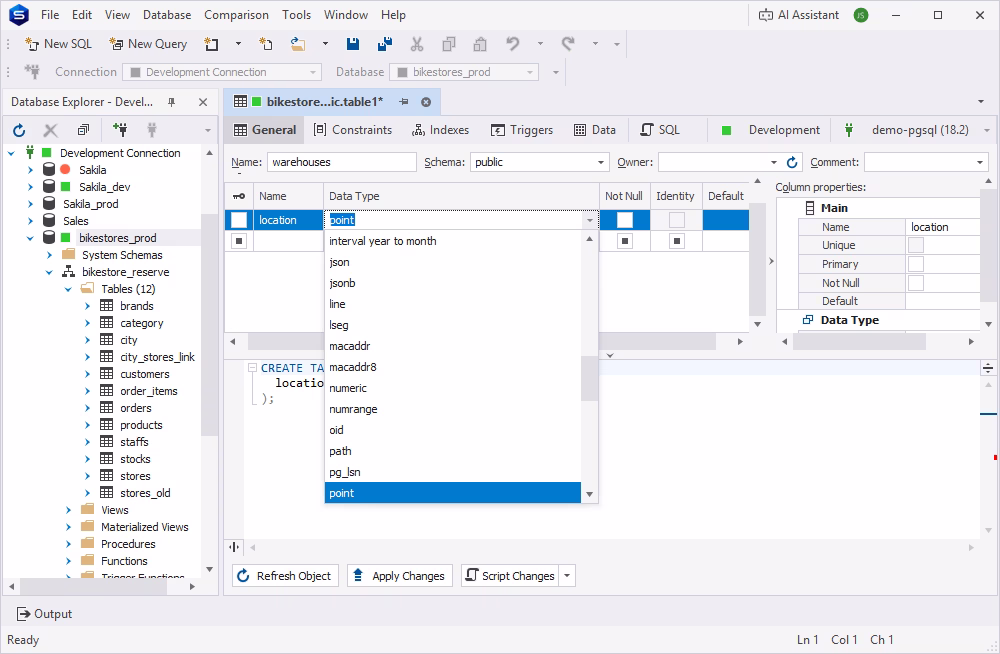Collapse the Tables (12) folder
Viewport: 1000px width, 654px height.
pos(68,289)
